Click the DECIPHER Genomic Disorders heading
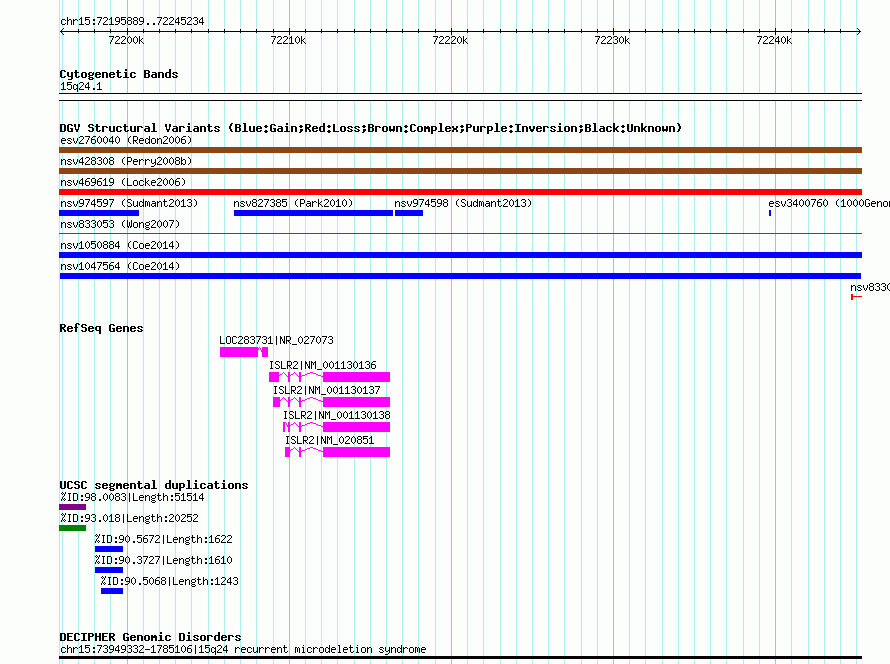The height and width of the screenshot is (664, 890). [150, 637]
